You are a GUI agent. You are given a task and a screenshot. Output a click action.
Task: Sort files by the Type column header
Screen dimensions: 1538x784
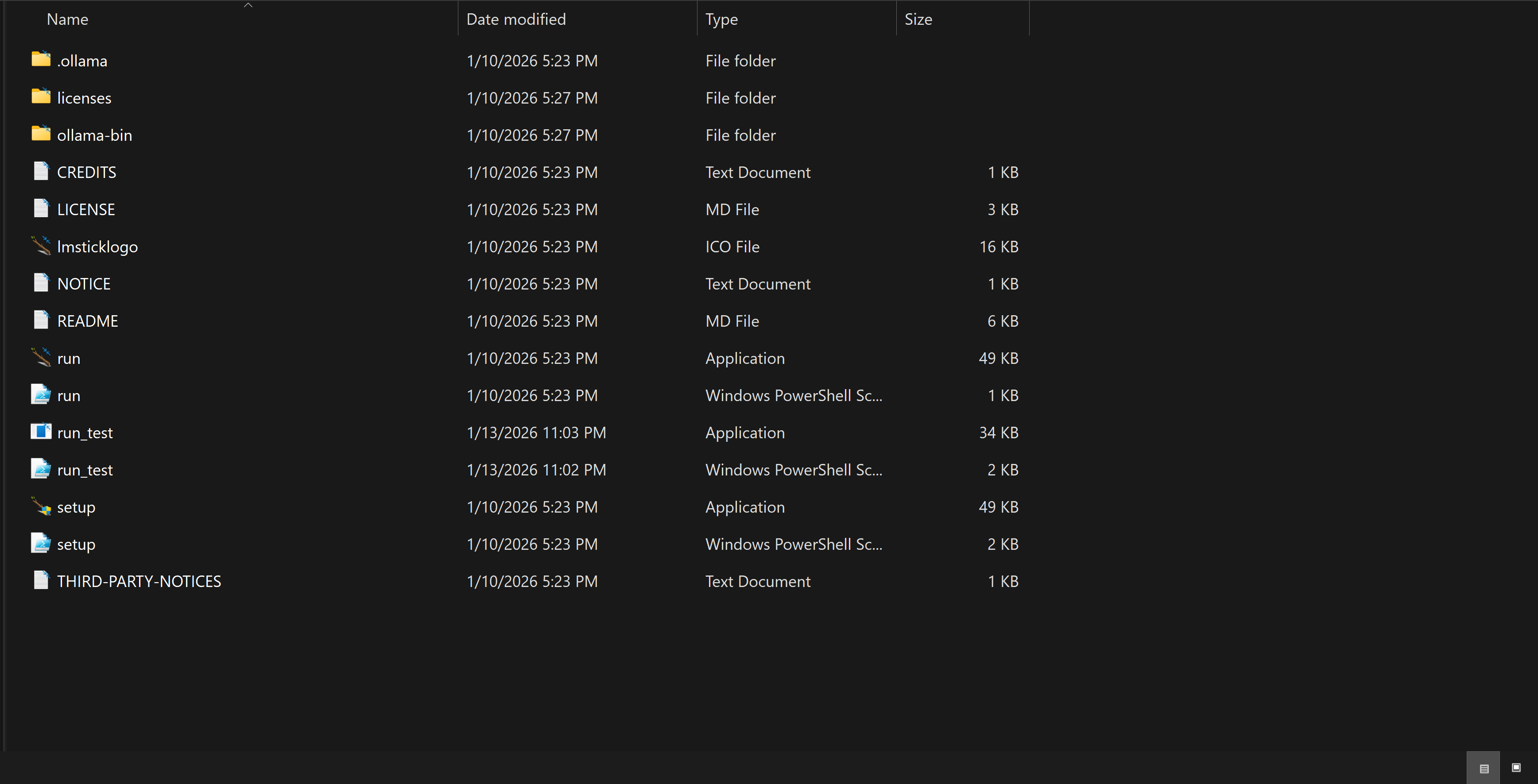[721, 19]
